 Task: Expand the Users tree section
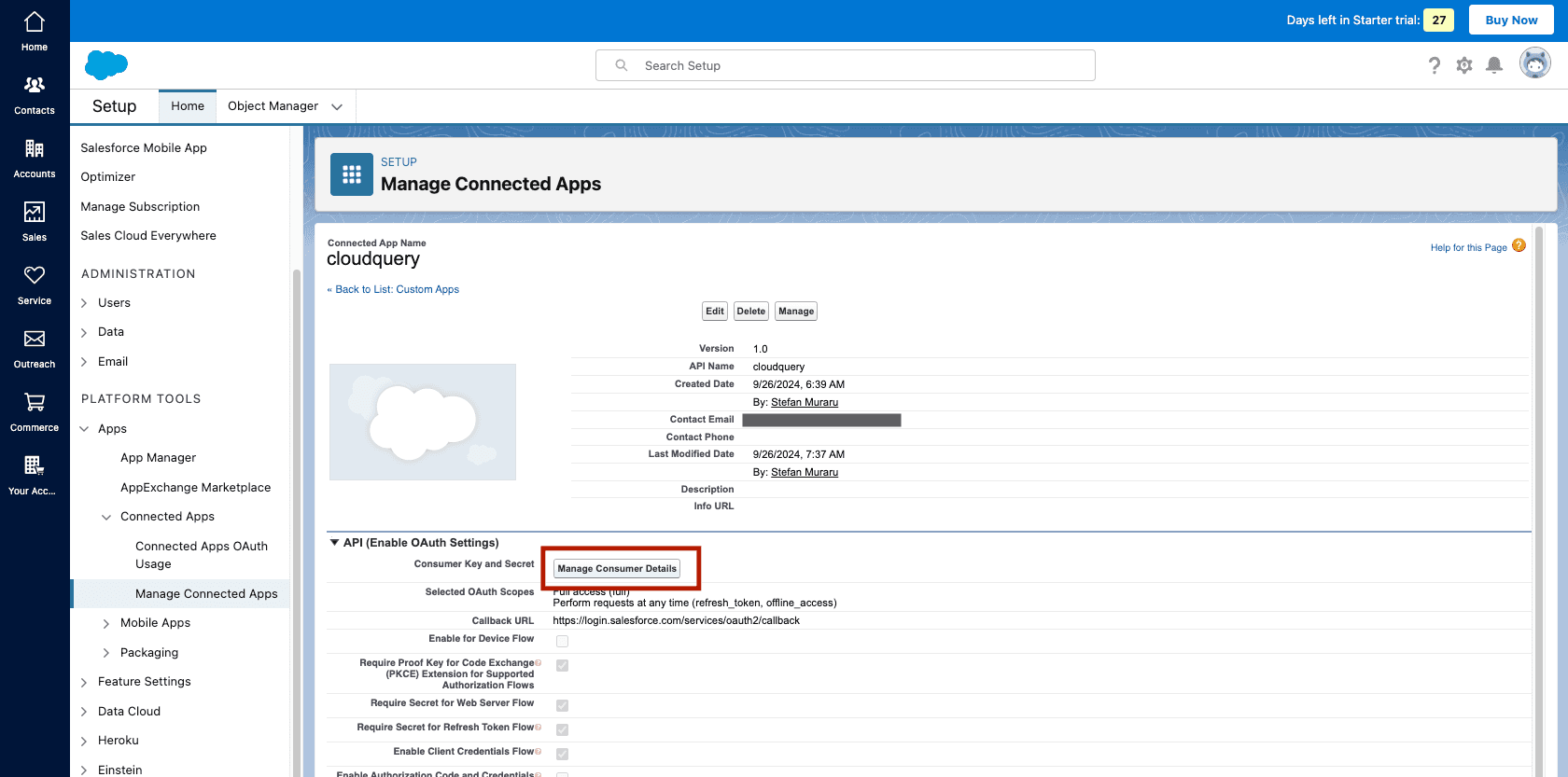(84, 303)
